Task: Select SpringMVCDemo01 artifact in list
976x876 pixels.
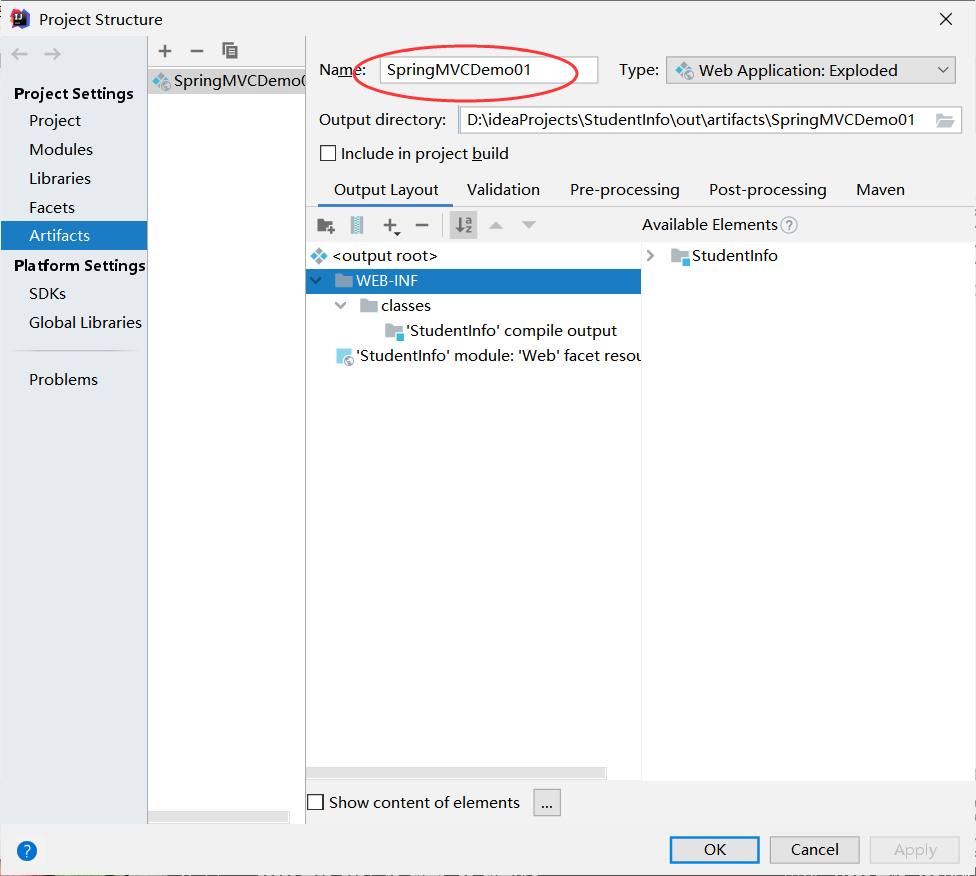Action: tap(227, 81)
